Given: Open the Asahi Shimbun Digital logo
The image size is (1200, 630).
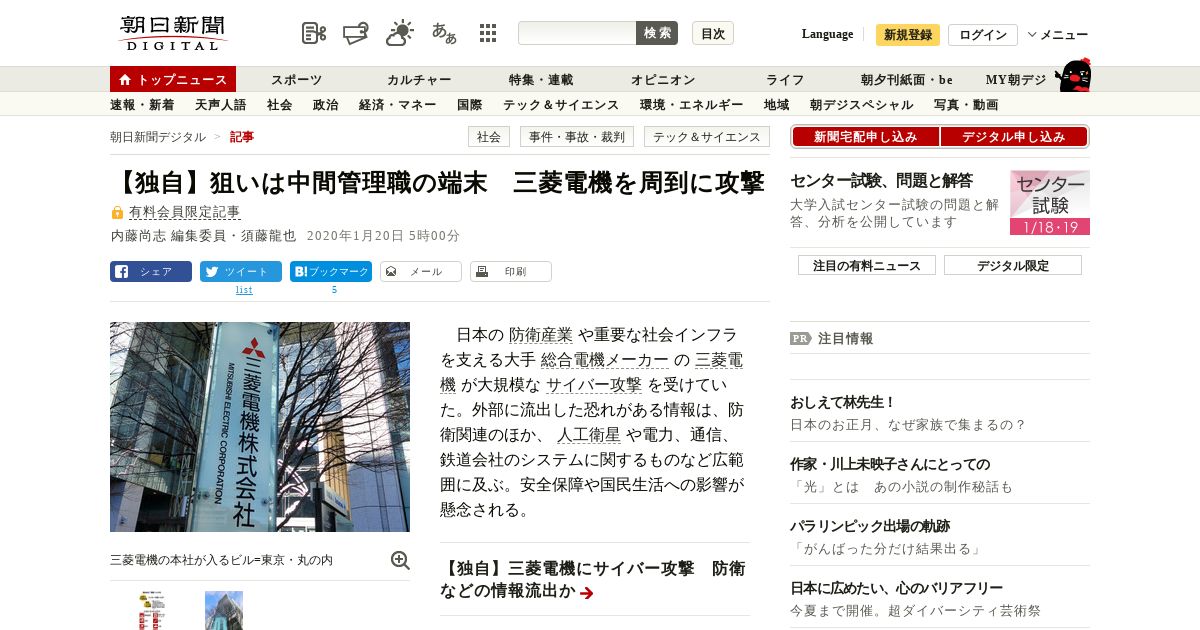Looking at the screenshot, I should 173,33.
